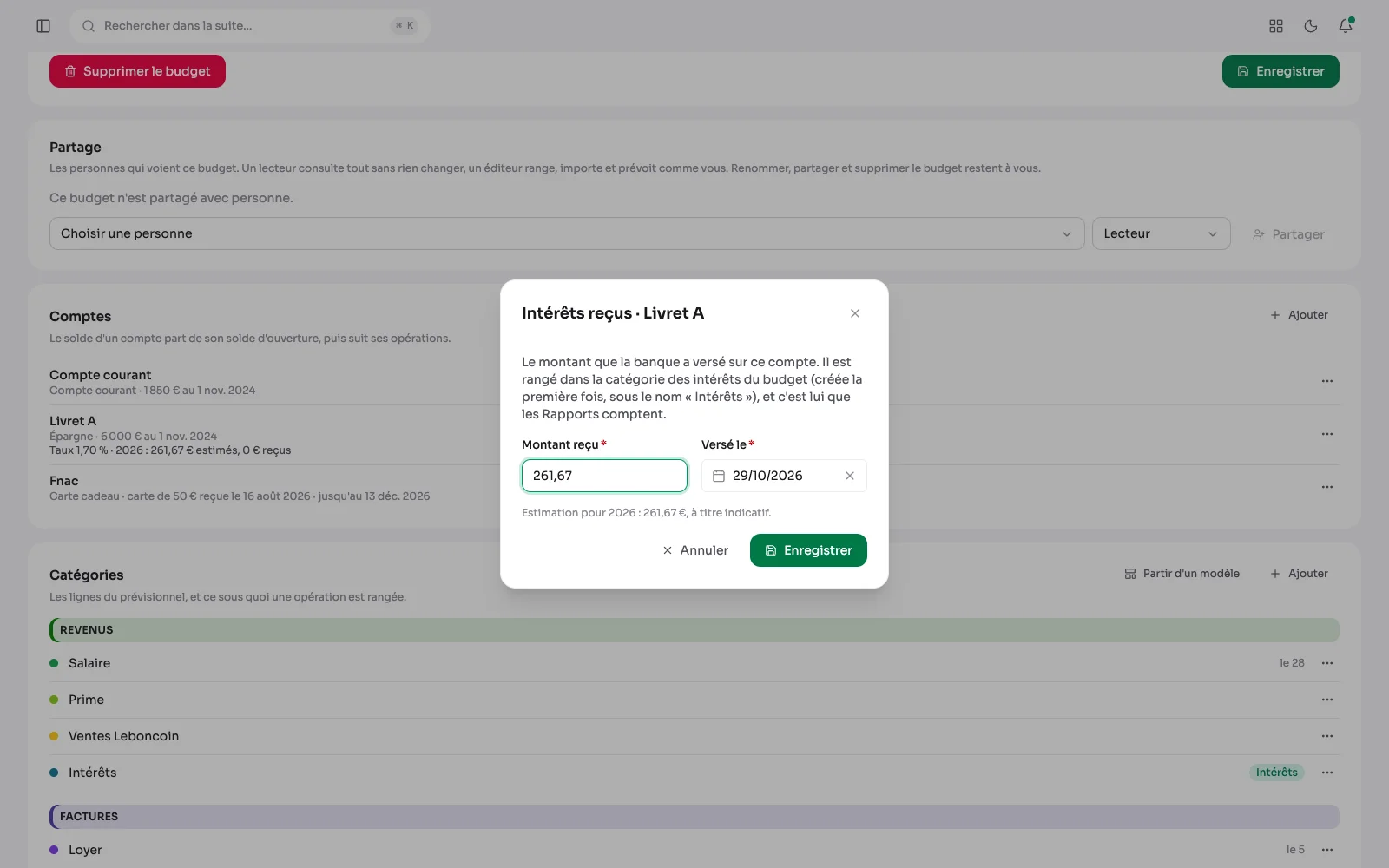Image resolution: width=1389 pixels, height=868 pixels.
Task: Click the Intérêts green badge
Action: click(x=1277, y=773)
